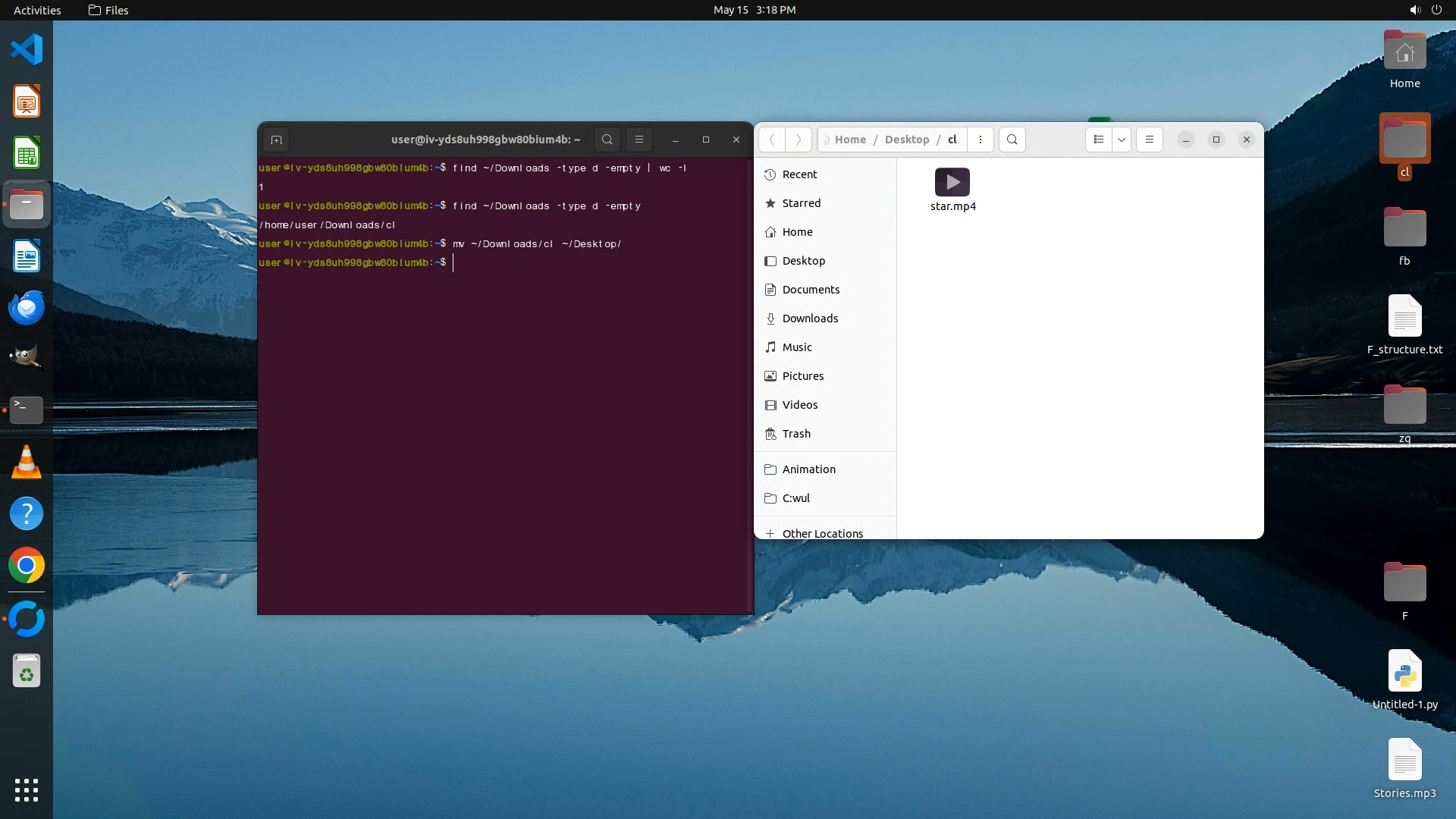
Task: Launch VLC media player from dock
Action: click(27, 462)
